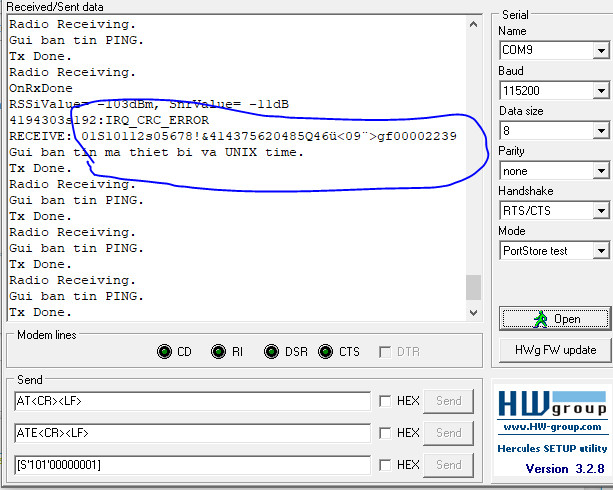Open the www.HW-group.com link

pyautogui.click(x=552, y=427)
